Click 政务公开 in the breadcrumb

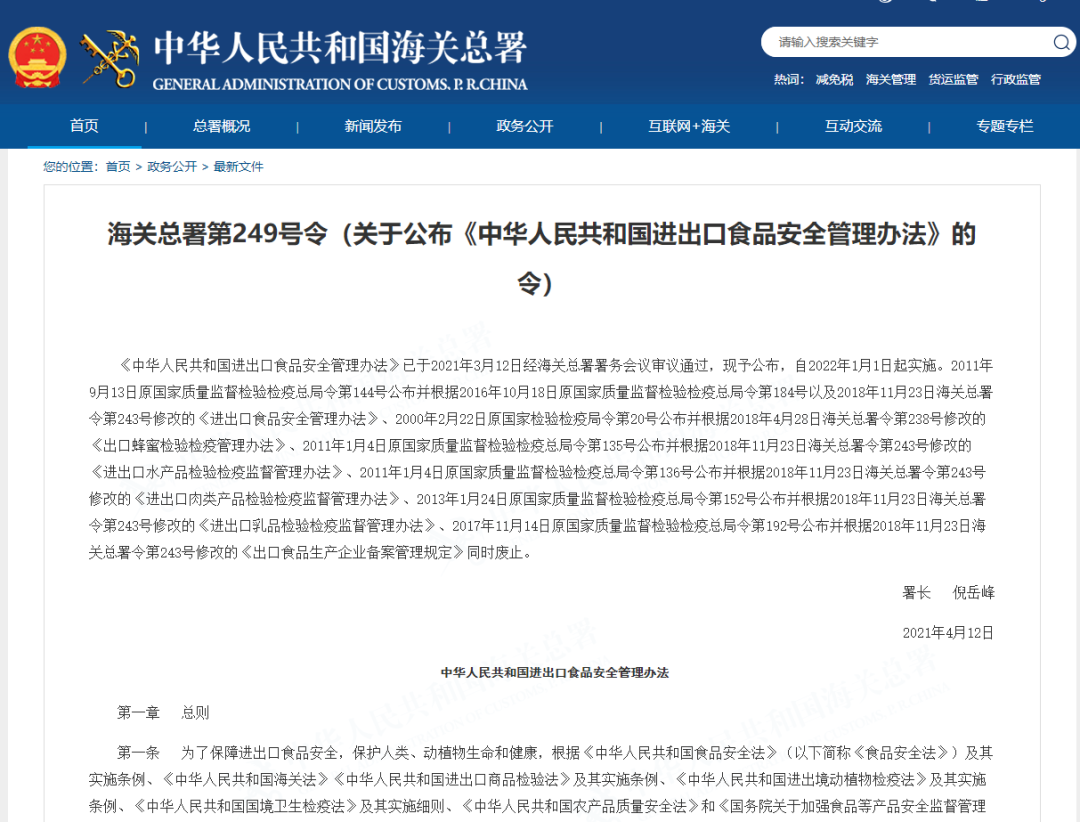tap(172, 167)
